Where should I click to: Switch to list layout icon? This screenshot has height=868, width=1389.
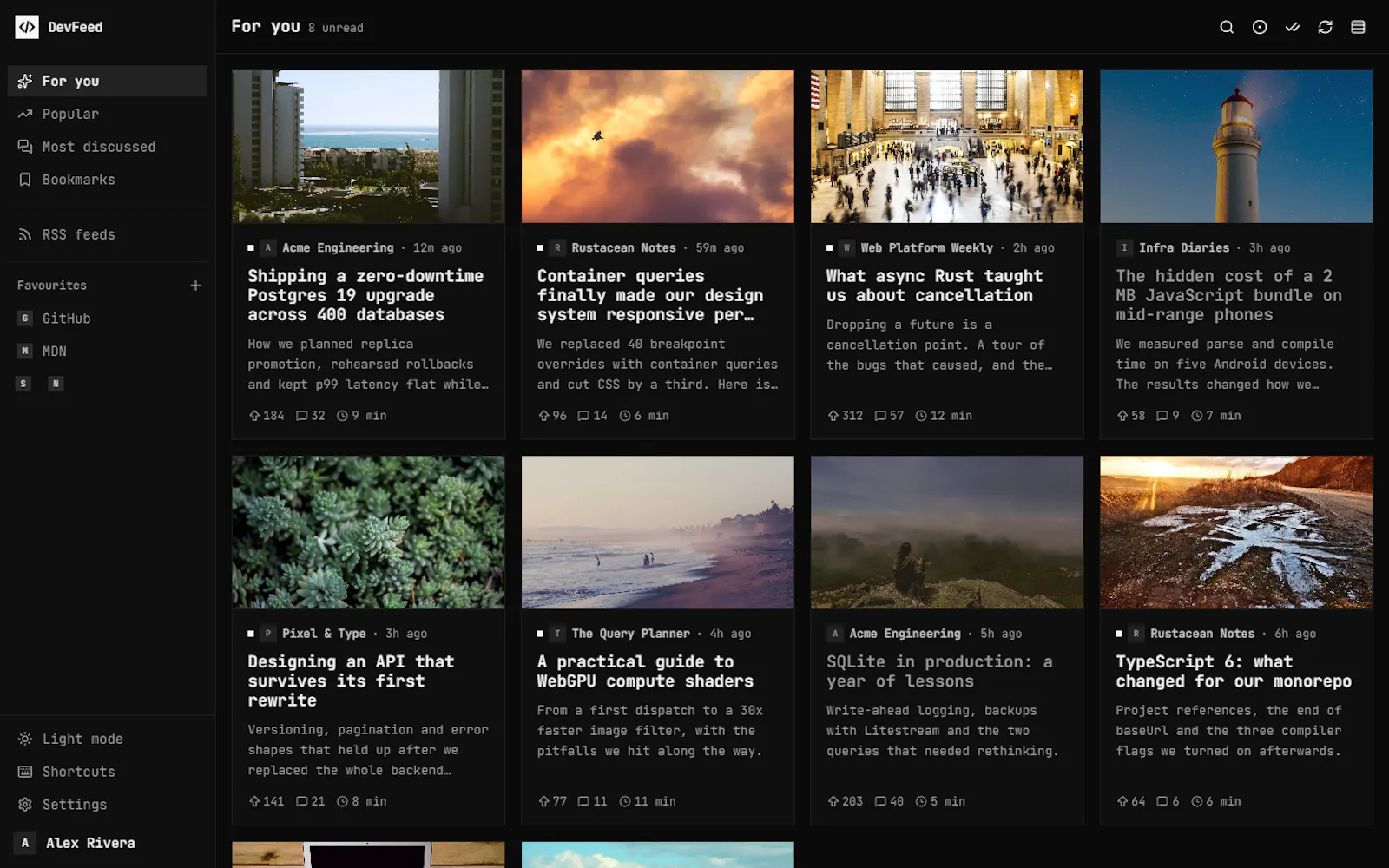1359,27
